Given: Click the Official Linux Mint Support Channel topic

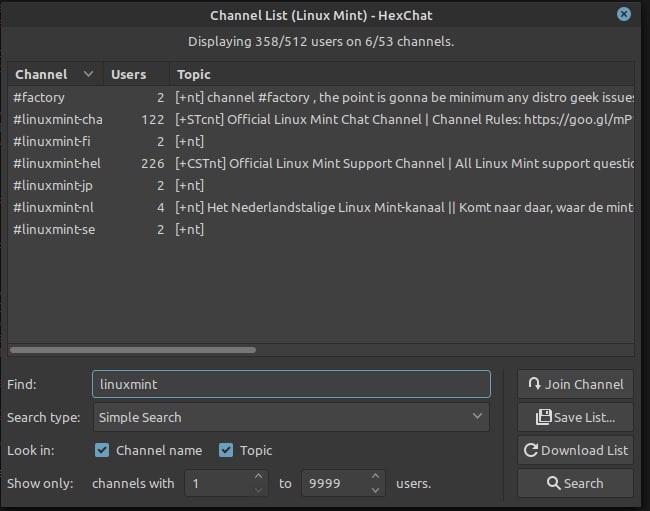Looking at the screenshot, I should pyautogui.click(x=404, y=163).
